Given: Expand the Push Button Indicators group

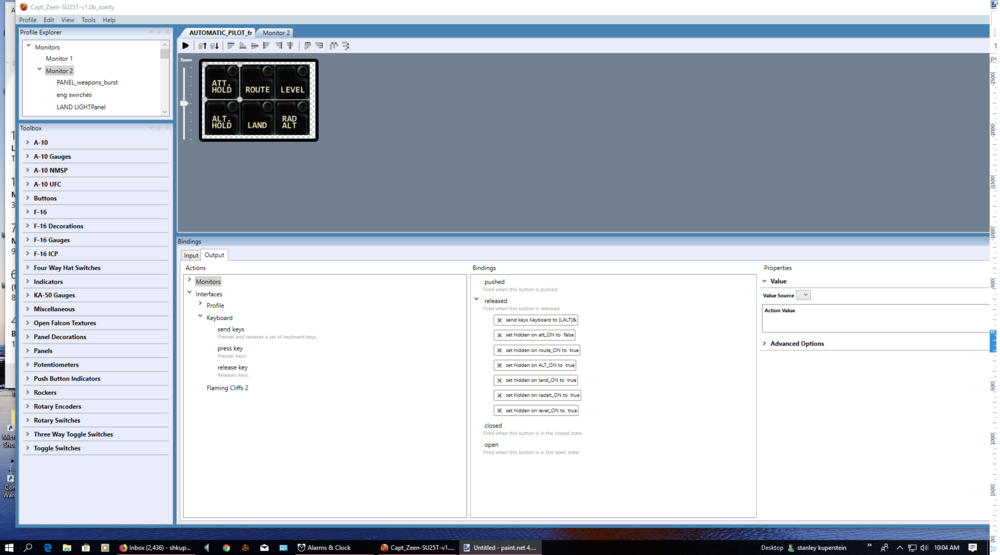Looking at the screenshot, I should (x=27, y=378).
